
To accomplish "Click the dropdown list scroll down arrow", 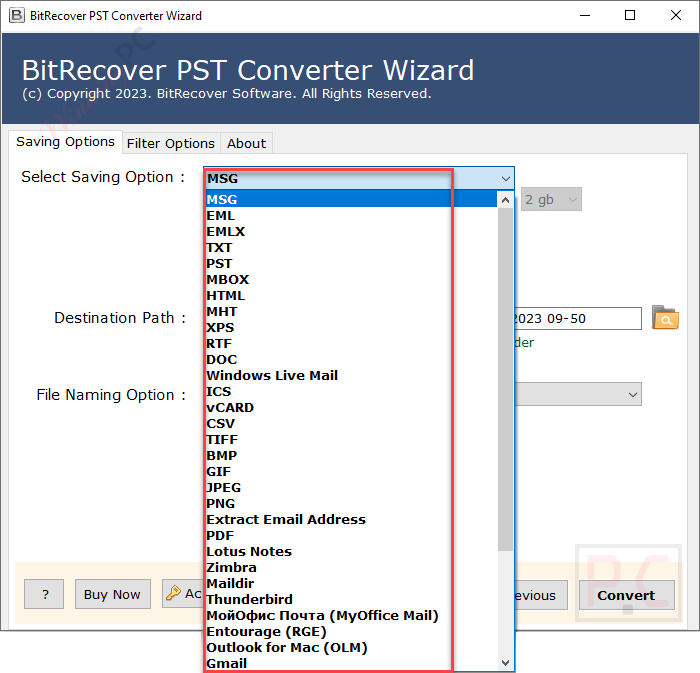I will point(505,663).
